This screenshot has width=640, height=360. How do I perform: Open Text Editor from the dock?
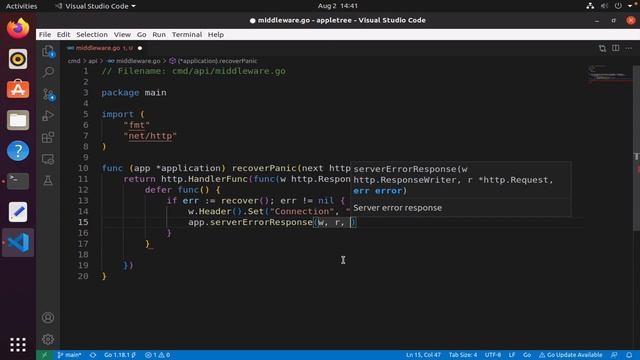point(18,212)
